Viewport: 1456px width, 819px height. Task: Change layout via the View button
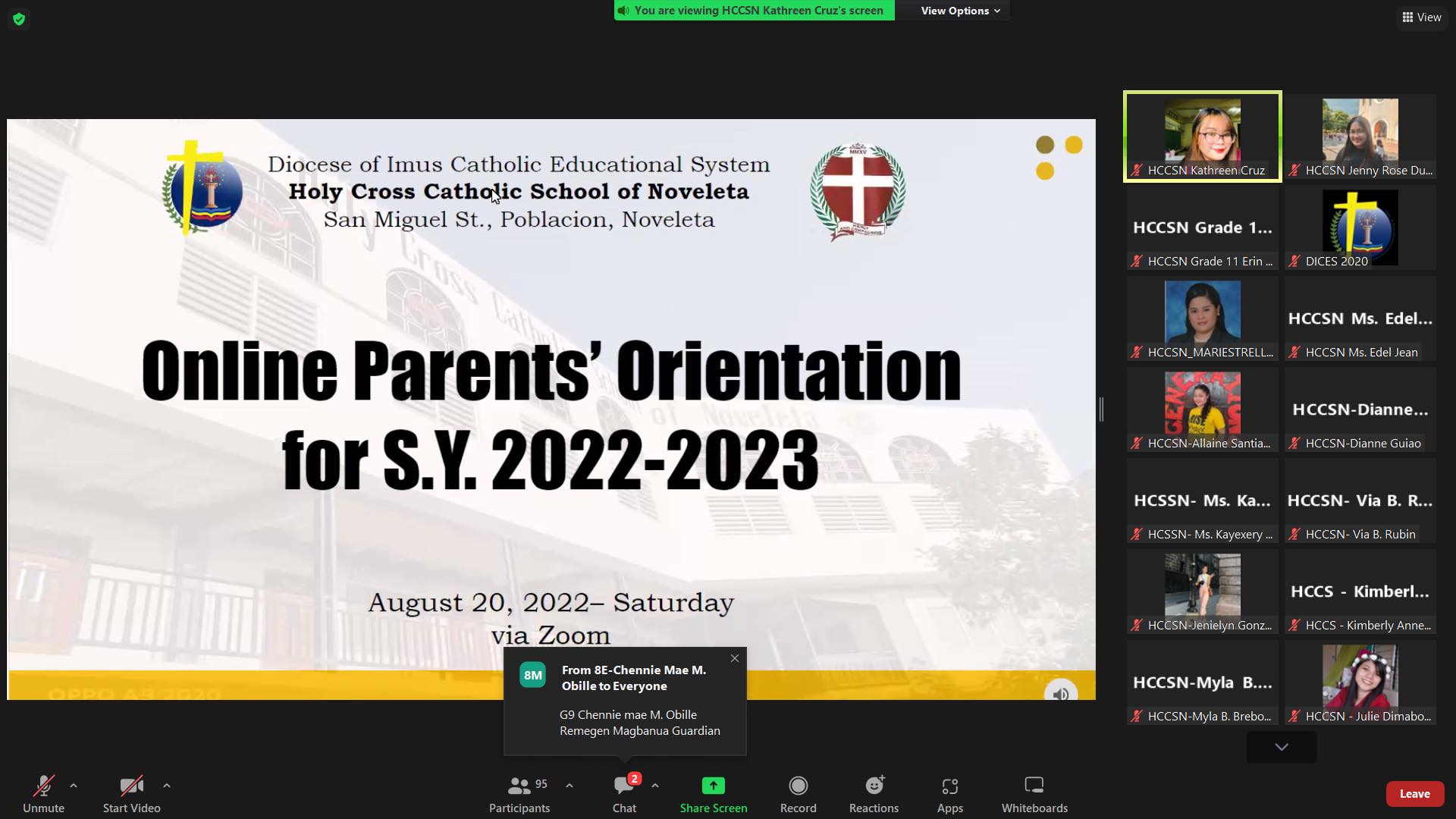pyautogui.click(x=1422, y=17)
